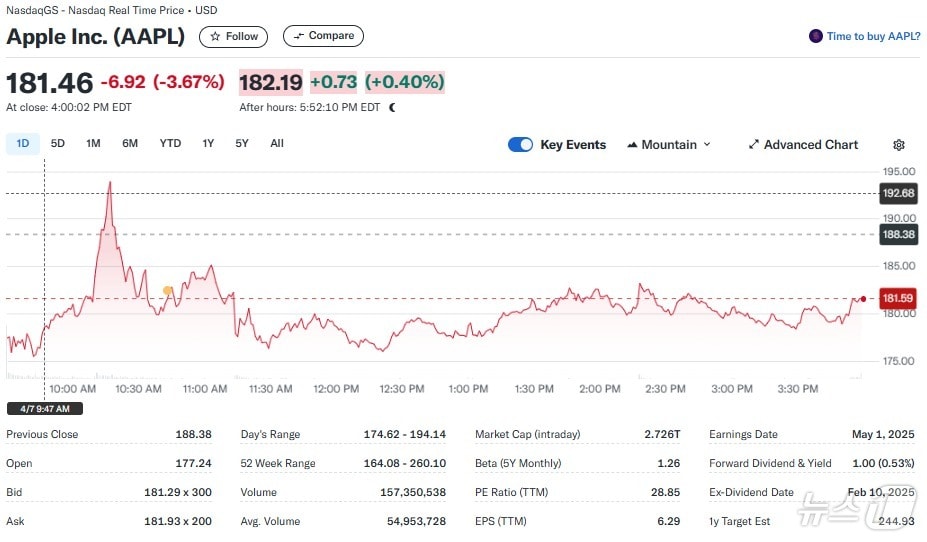The image size is (927, 542).
Task: Click the Follow star button
Action: [x=235, y=36]
